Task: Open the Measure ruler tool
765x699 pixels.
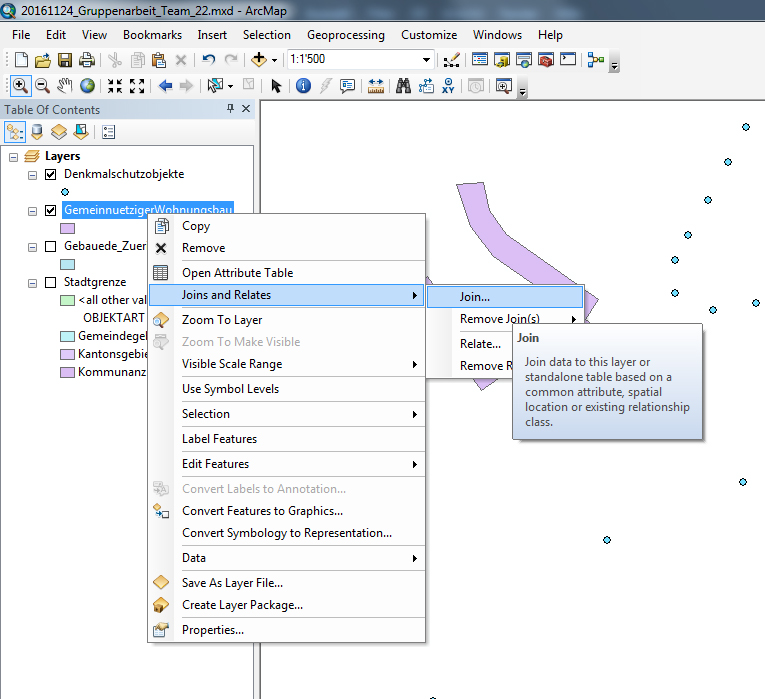Action: (x=376, y=86)
